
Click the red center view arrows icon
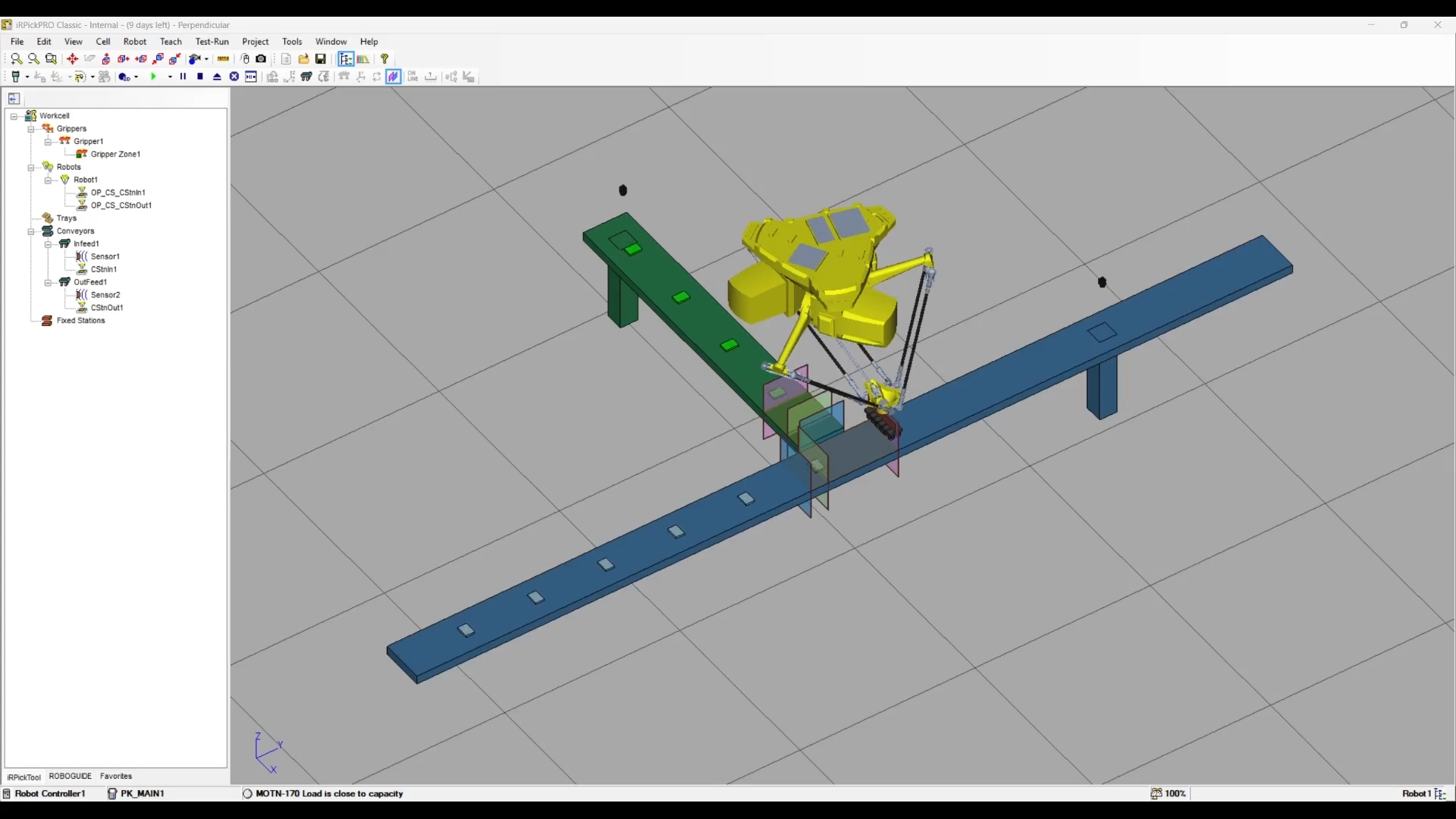coord(72,58)
